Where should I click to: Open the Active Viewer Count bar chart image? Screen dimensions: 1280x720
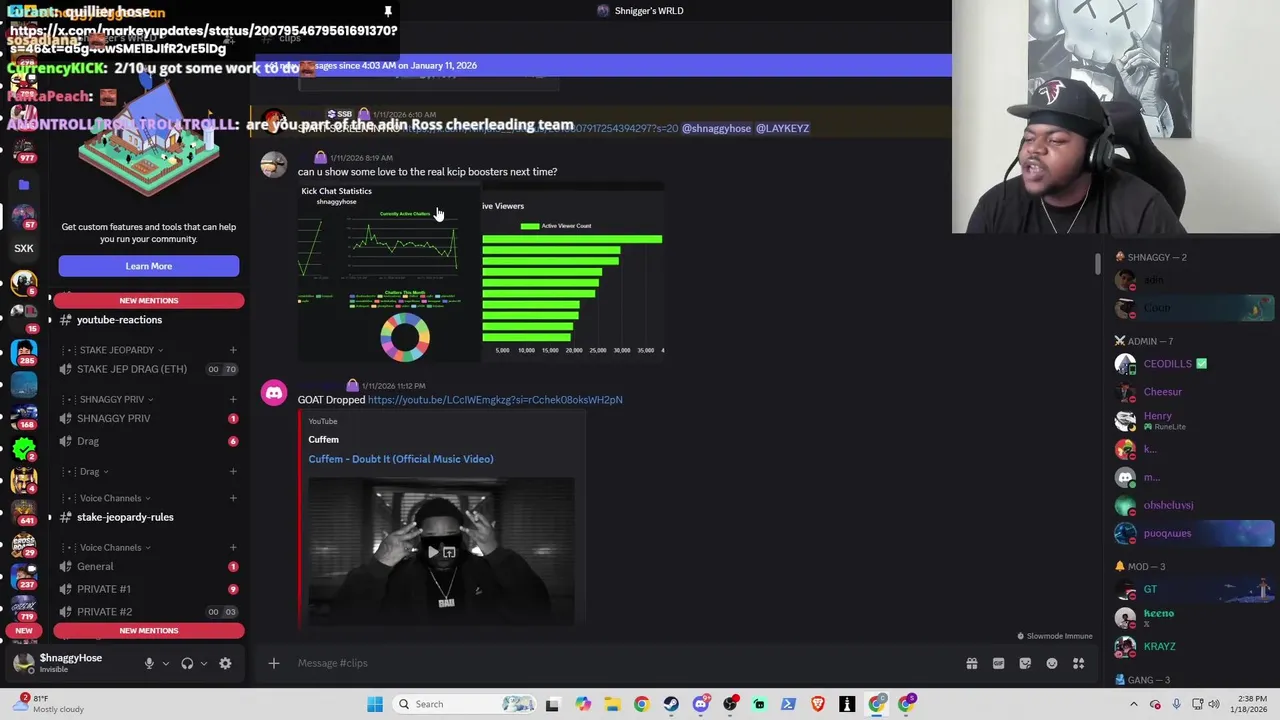(x=573, y=272)
